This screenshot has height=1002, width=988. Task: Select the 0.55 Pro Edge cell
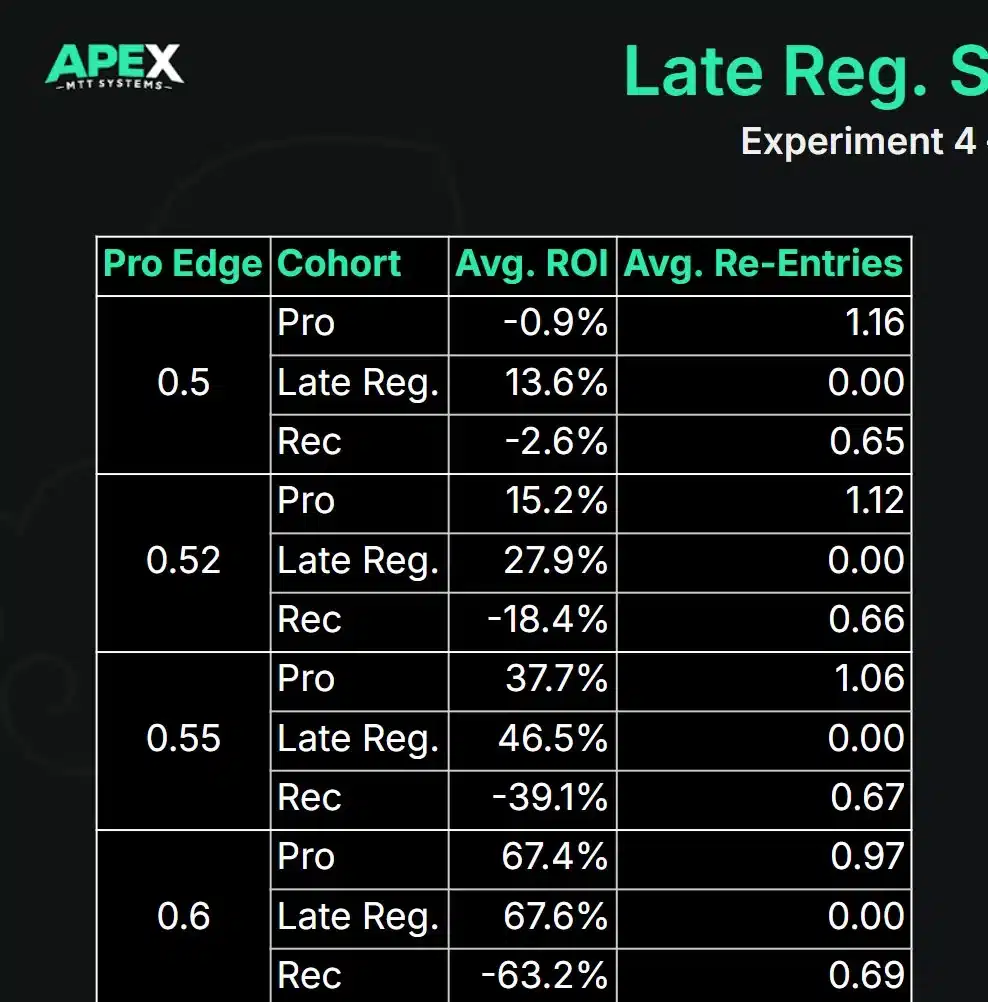pos(184,739)
